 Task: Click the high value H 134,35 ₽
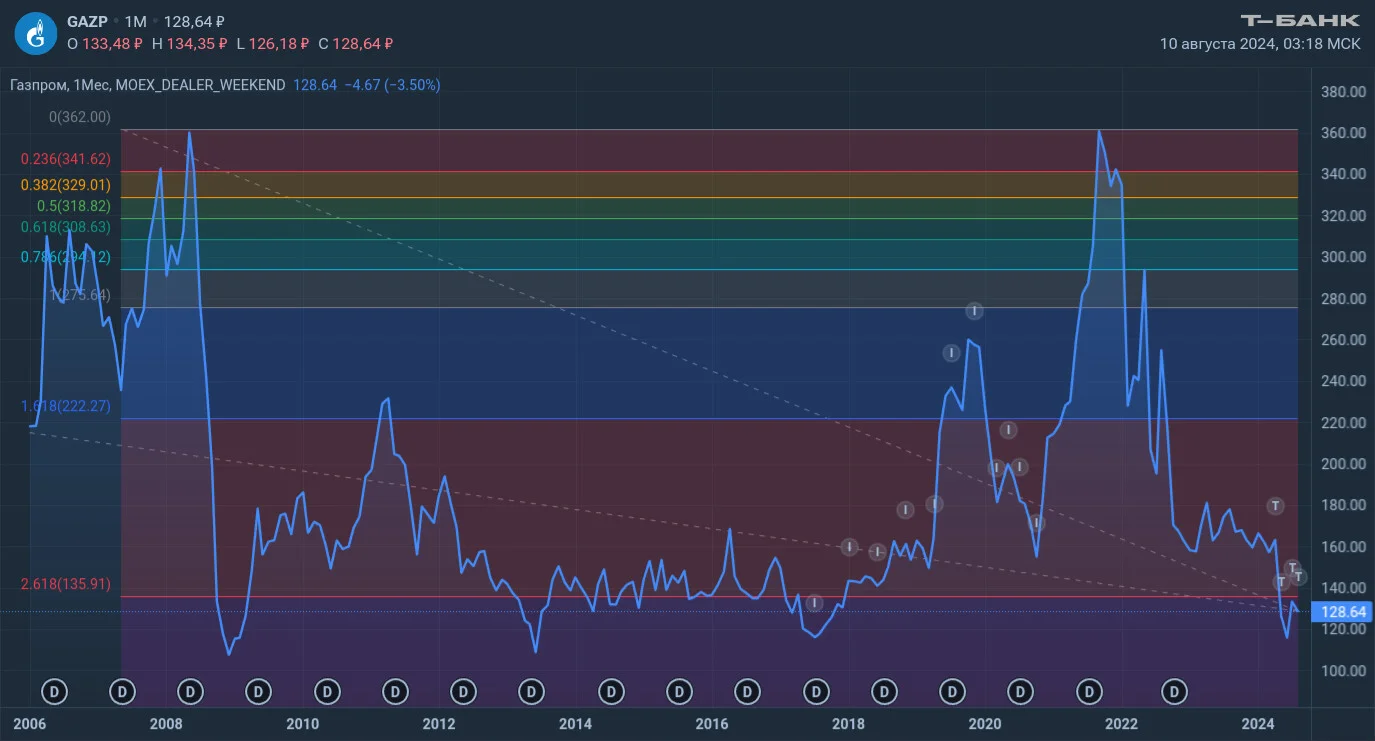click(x=189, y=43)
